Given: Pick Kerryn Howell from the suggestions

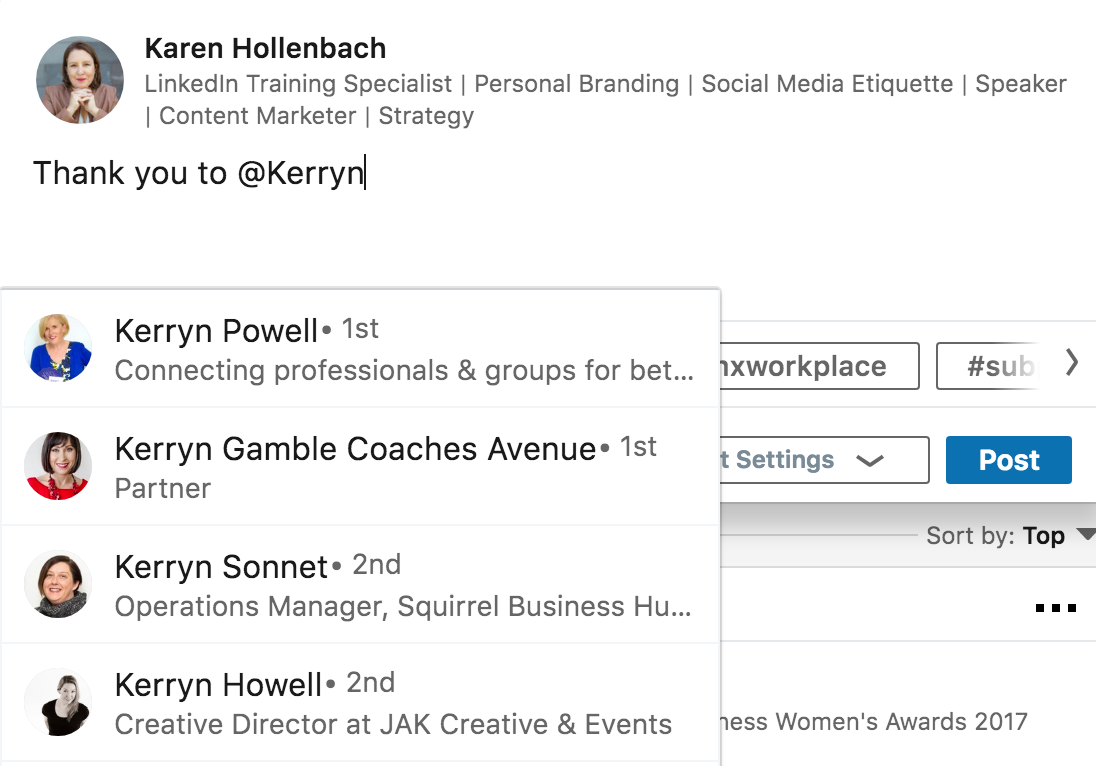Looking at the screenshot, I should (x=361, y=702).
